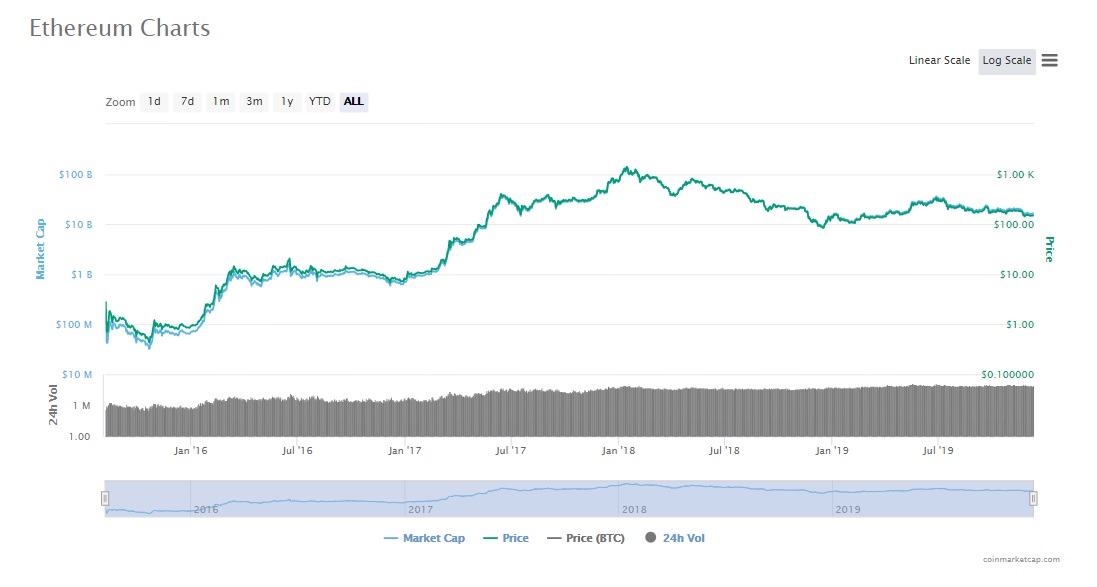
Task: Switch chart to Linear Scale
Action: (x=938, y=60)
